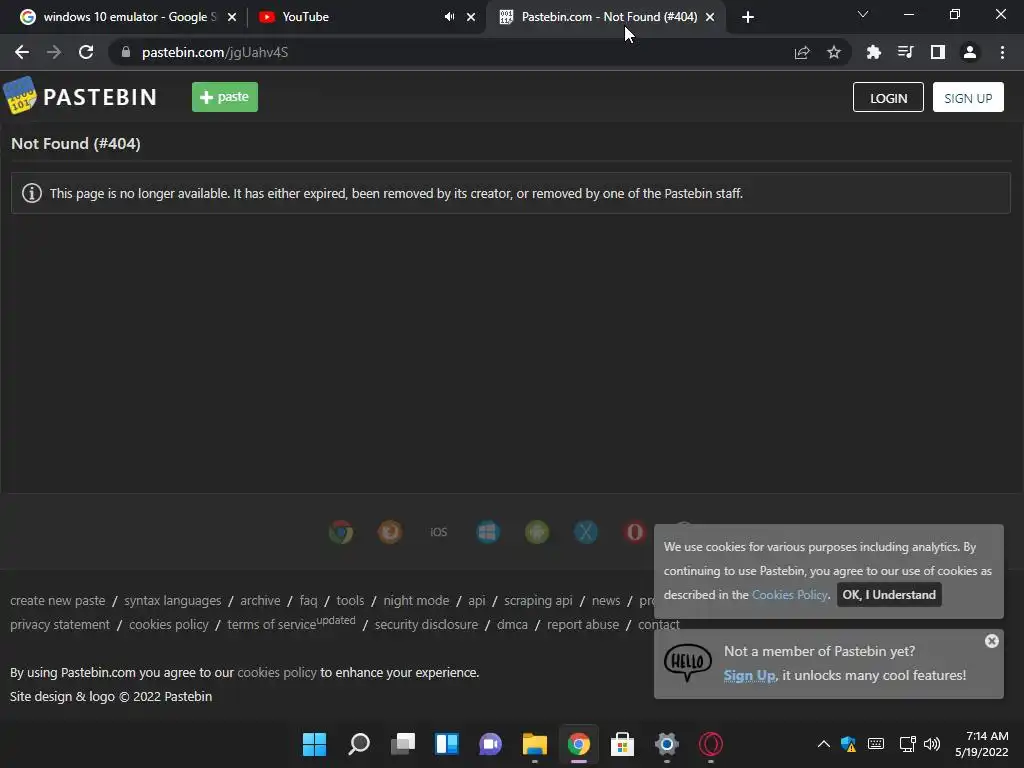This screenshot has width=1024, height=768.
Task: Open terms of service footer link
Action: [272, 624]
